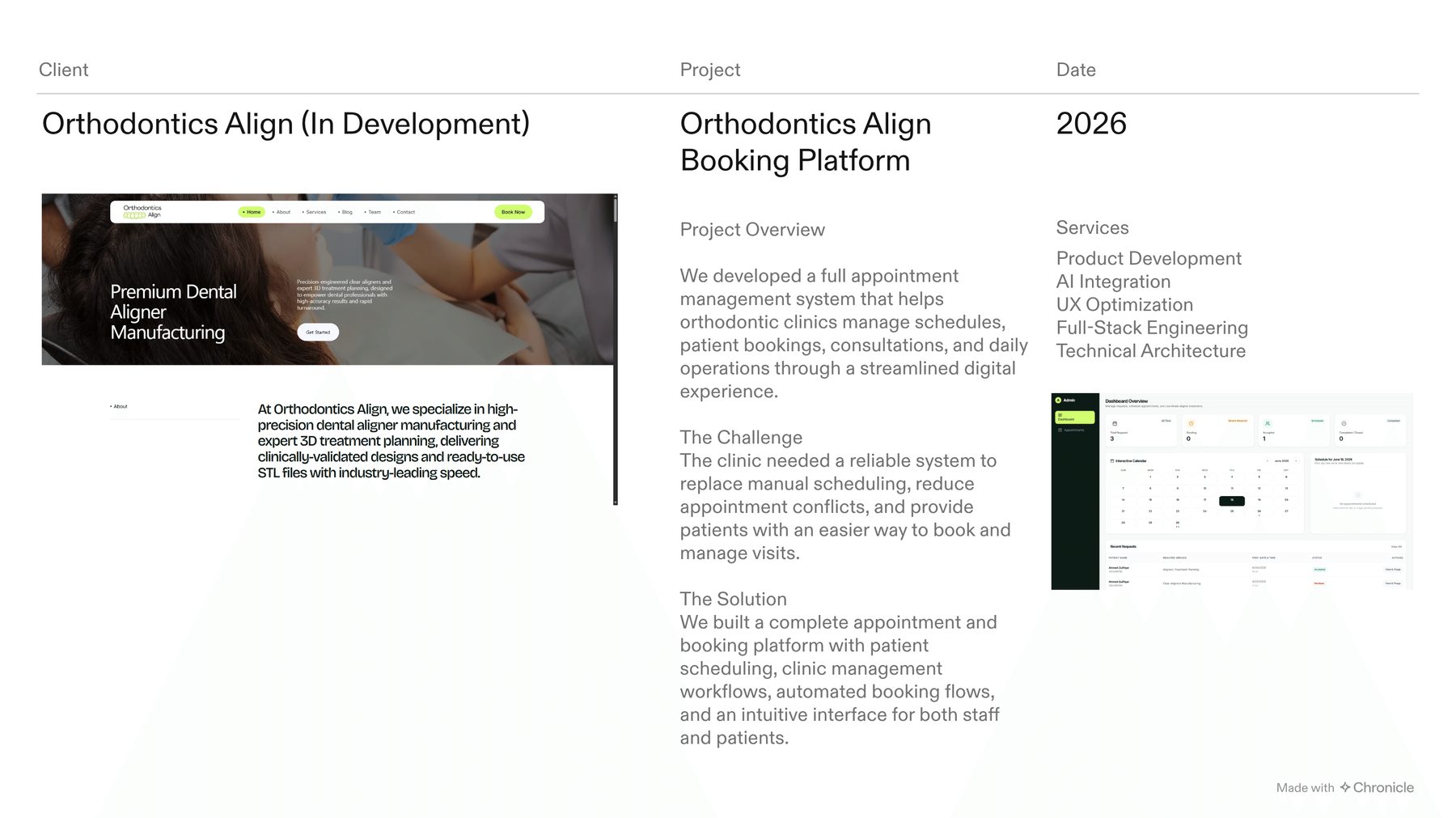The height and width of the screenshot is (818, 1456).
Task: Open the About link in website navbar
Action: 281,212
